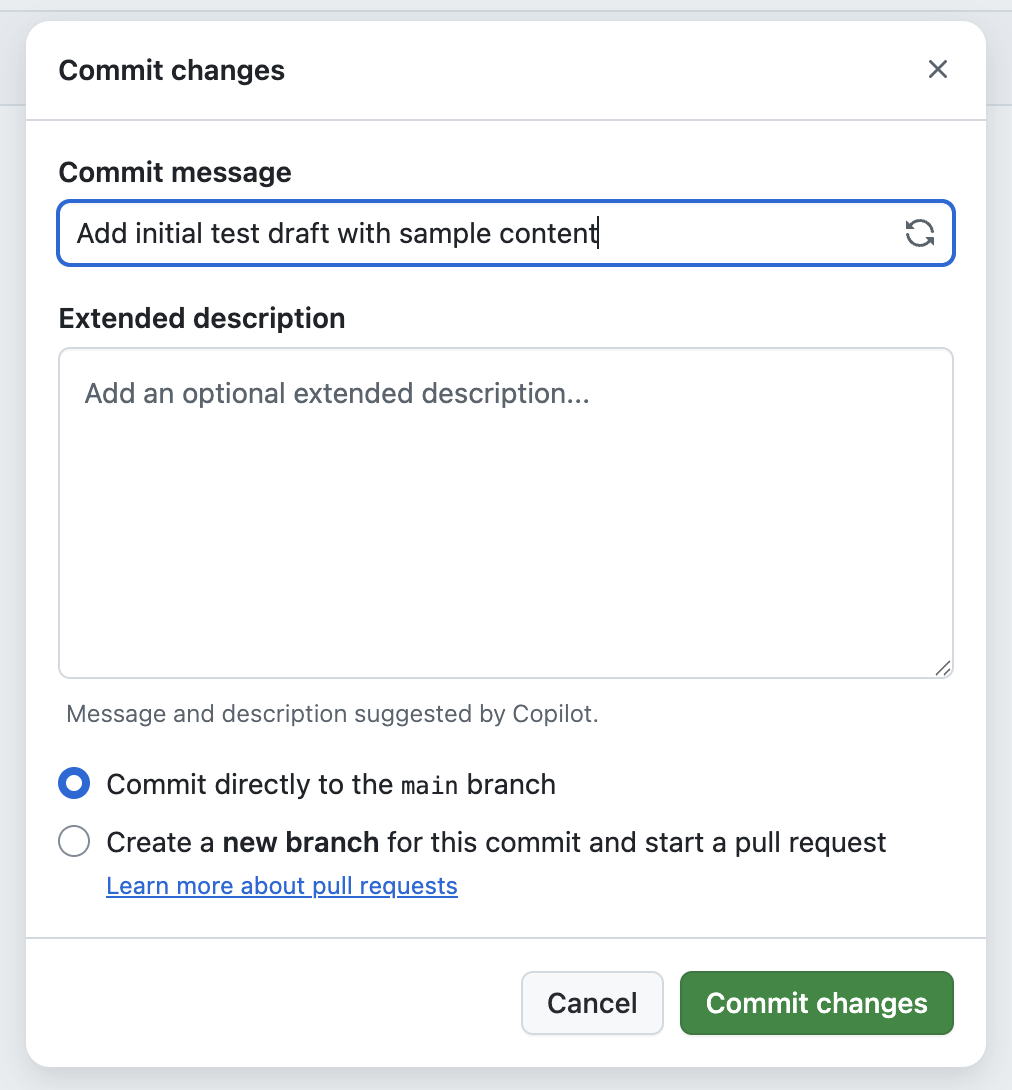Screen dimensions: 1012x1090
Task: Click the monospace 'main' branch name
Action: [430, 786]
